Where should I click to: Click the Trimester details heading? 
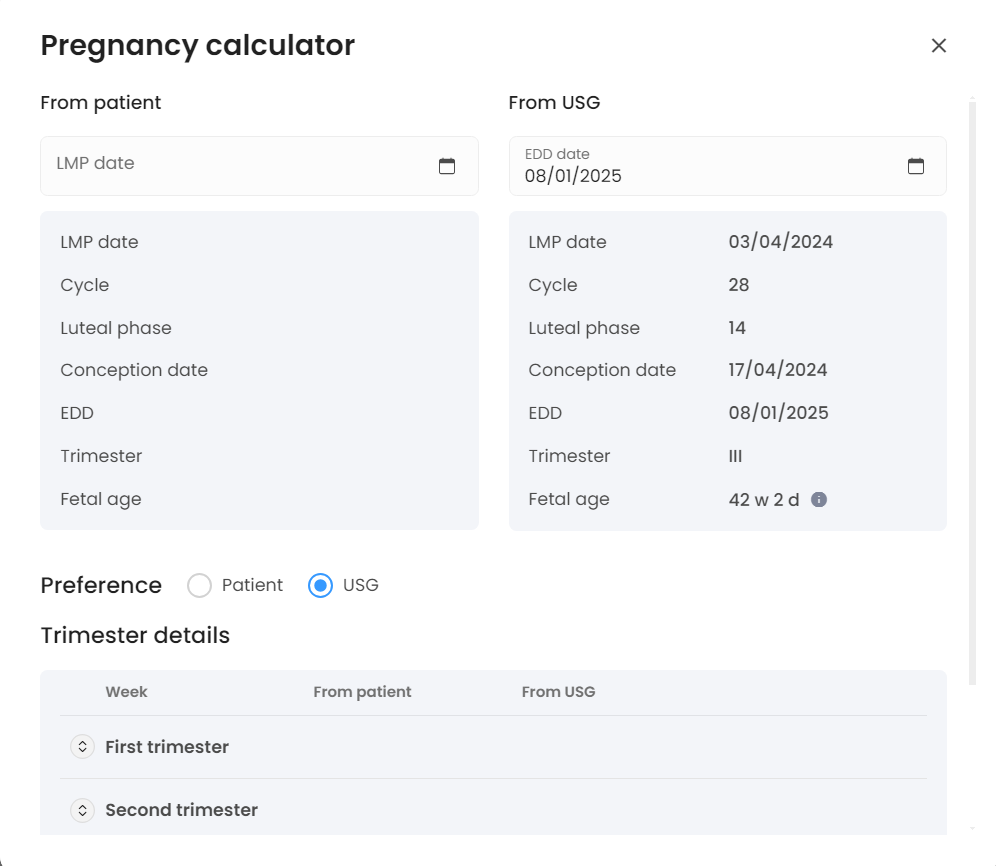[135, 635]
